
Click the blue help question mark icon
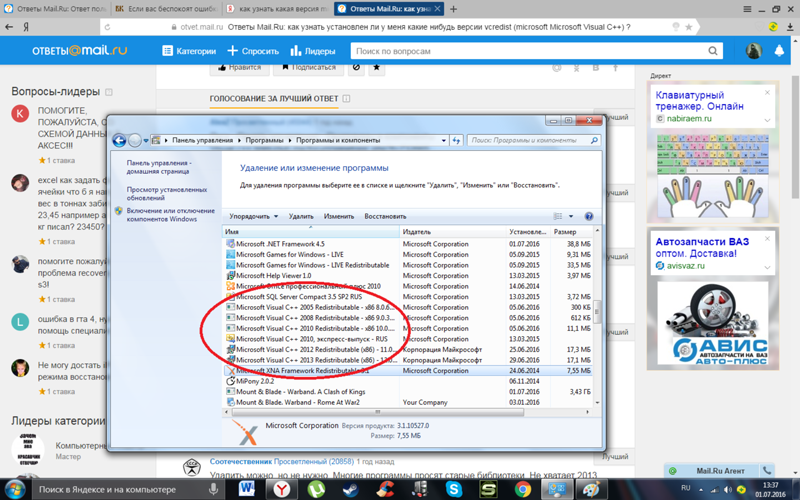589,216
